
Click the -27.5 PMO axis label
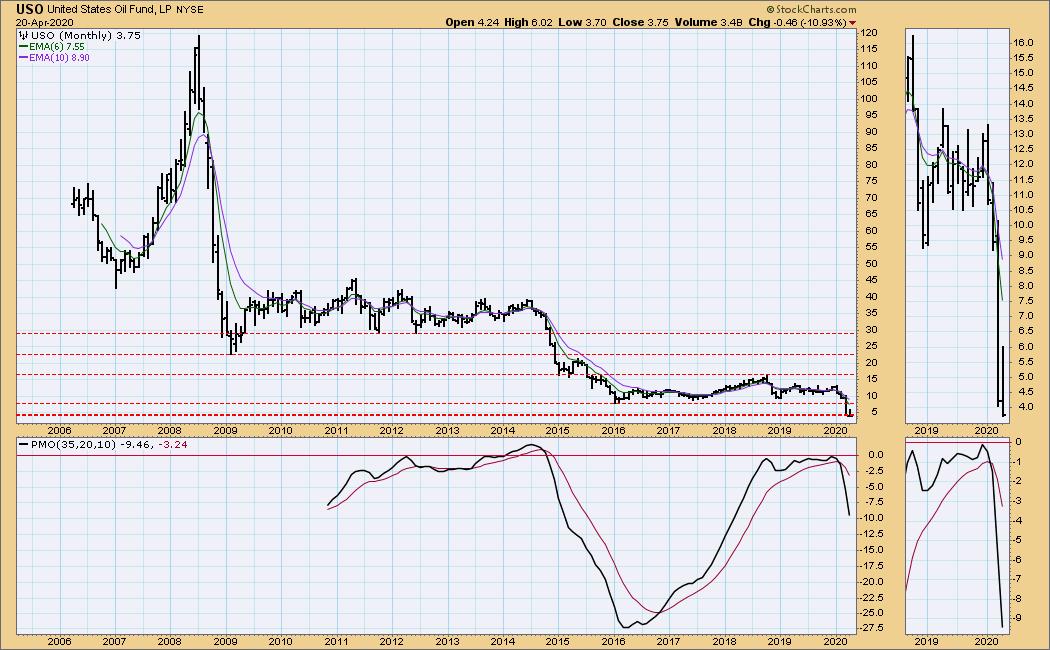tap(870, 628)
